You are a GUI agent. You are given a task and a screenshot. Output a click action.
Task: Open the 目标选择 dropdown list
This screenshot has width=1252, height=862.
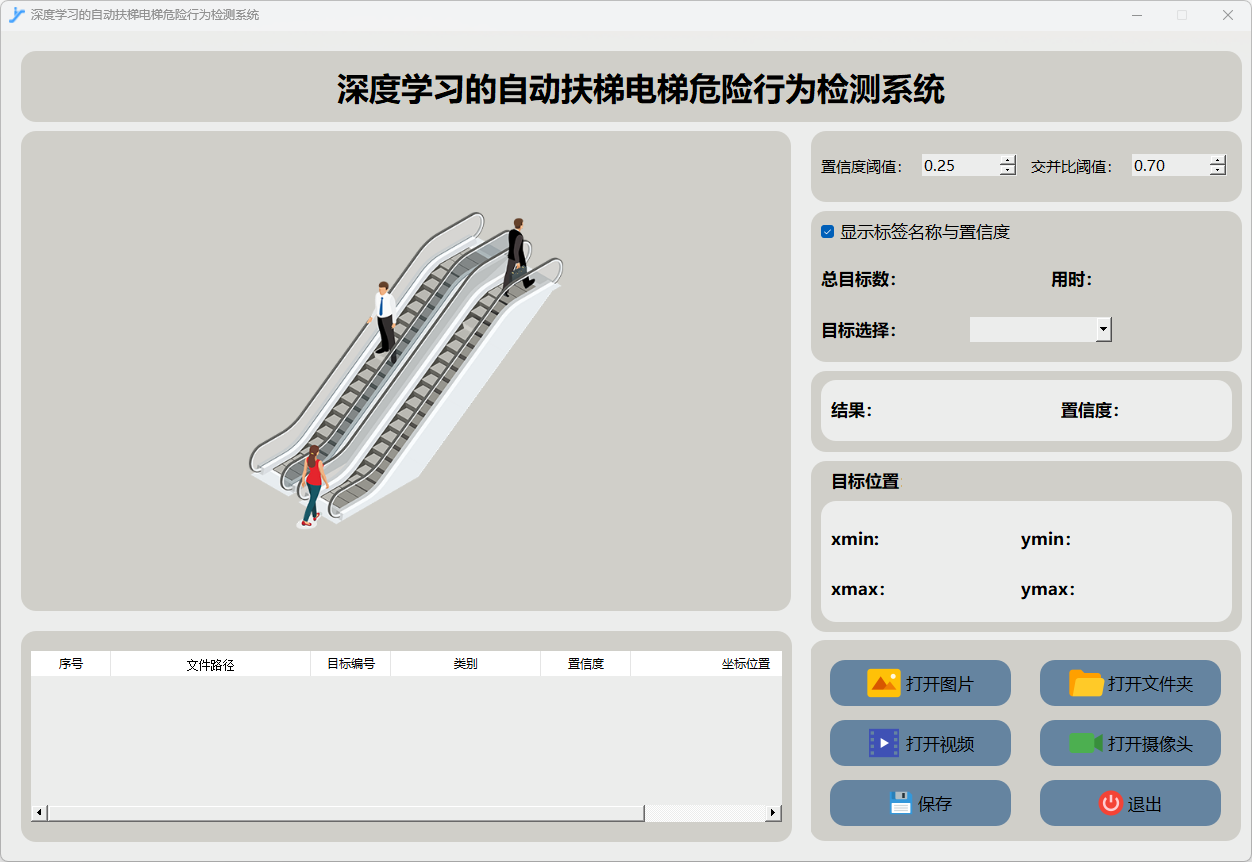pos(1103,329)
